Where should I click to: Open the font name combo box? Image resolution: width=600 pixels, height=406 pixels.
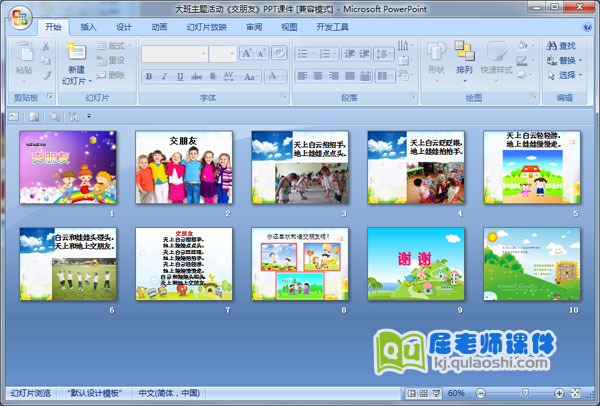[175, 54]
